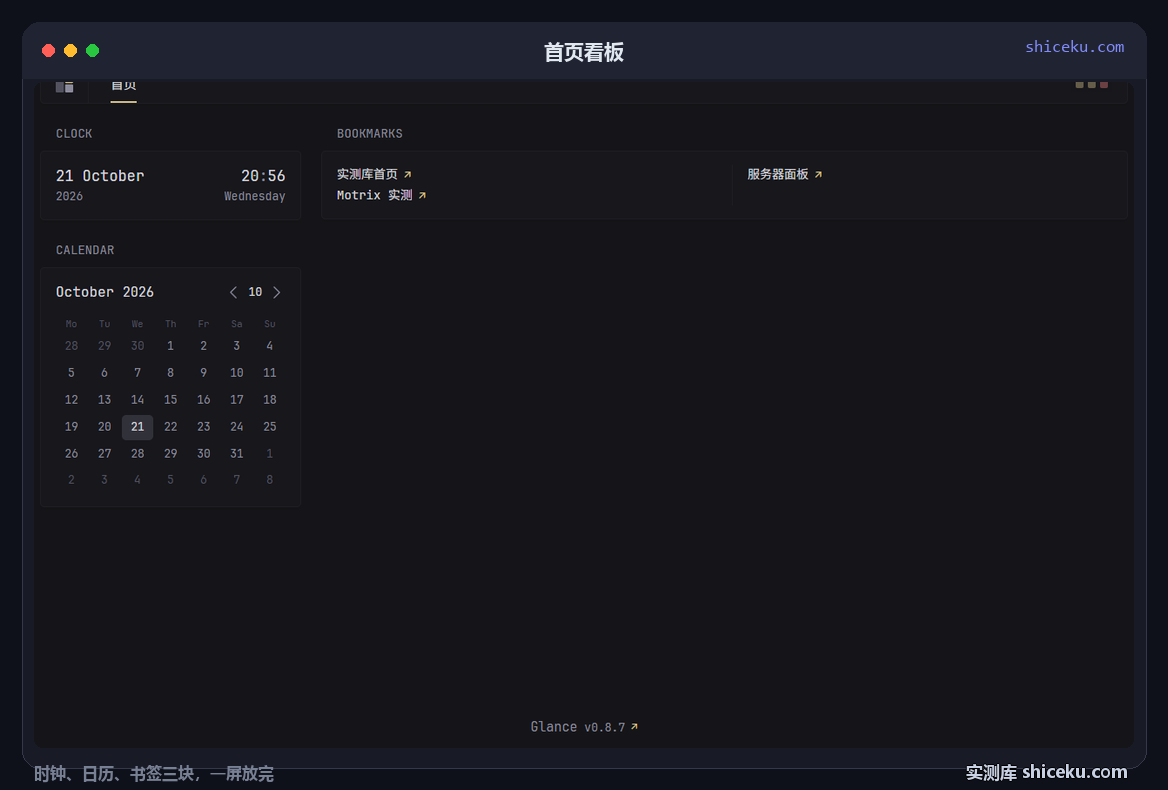Go to next month in calendar

pos(277,292)
